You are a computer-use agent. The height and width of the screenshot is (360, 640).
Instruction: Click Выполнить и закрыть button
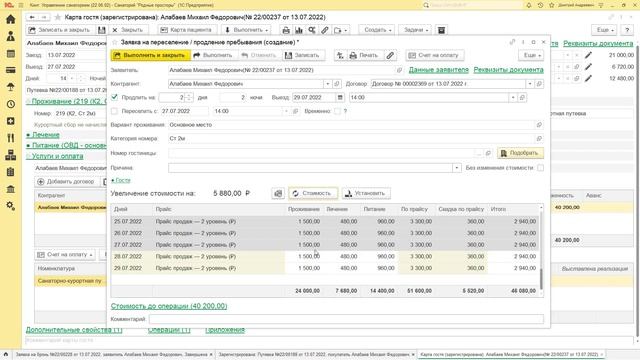pyautogui.click(x=151, y=55)
